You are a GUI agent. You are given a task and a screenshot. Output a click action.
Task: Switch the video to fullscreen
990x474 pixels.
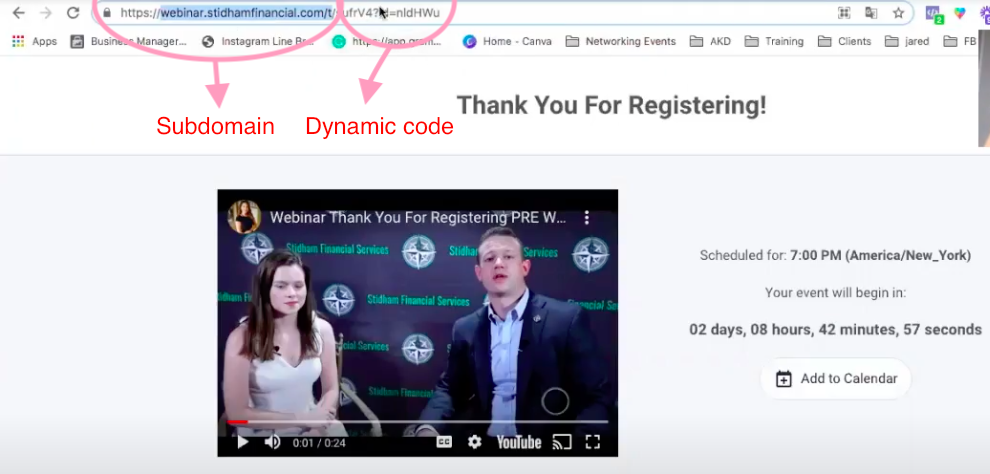tap(592, 442)
